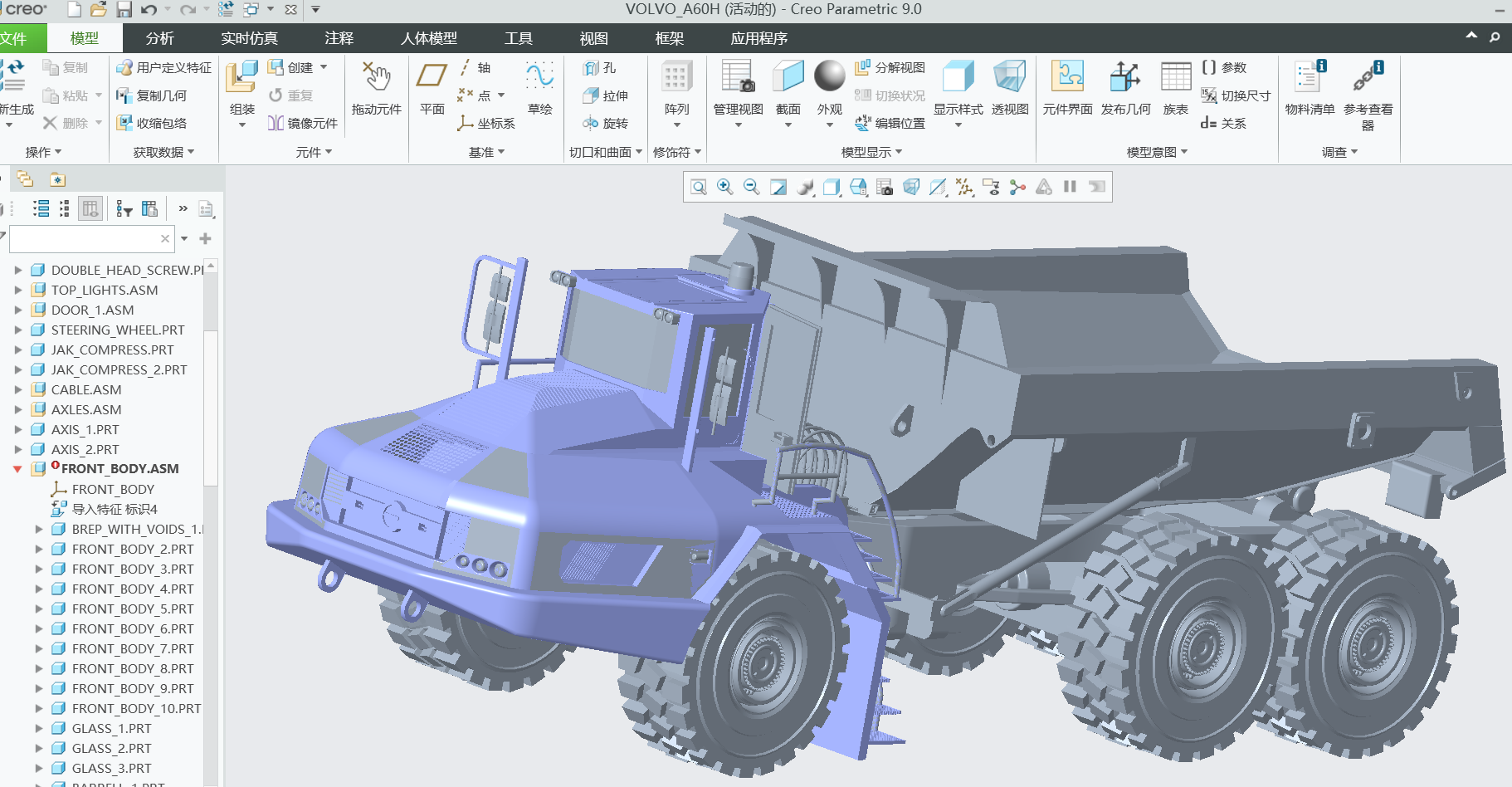1512x787 pixels.
Task: Open the Live Simulation (实时仿真) tab
Action: 250,38
